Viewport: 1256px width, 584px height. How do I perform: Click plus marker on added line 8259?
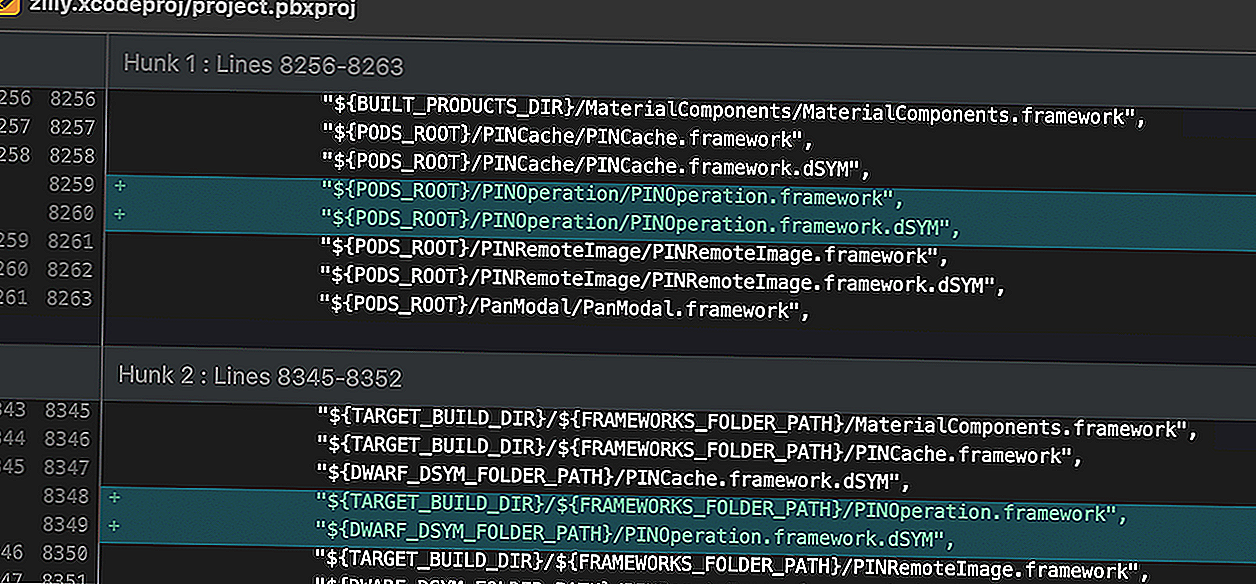tap(120, 185)
